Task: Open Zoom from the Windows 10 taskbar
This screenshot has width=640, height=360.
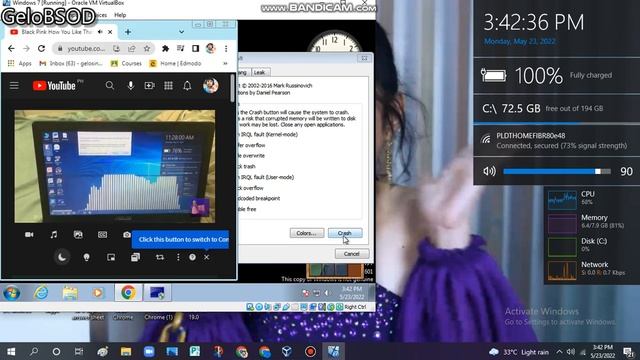Action: 149,352
